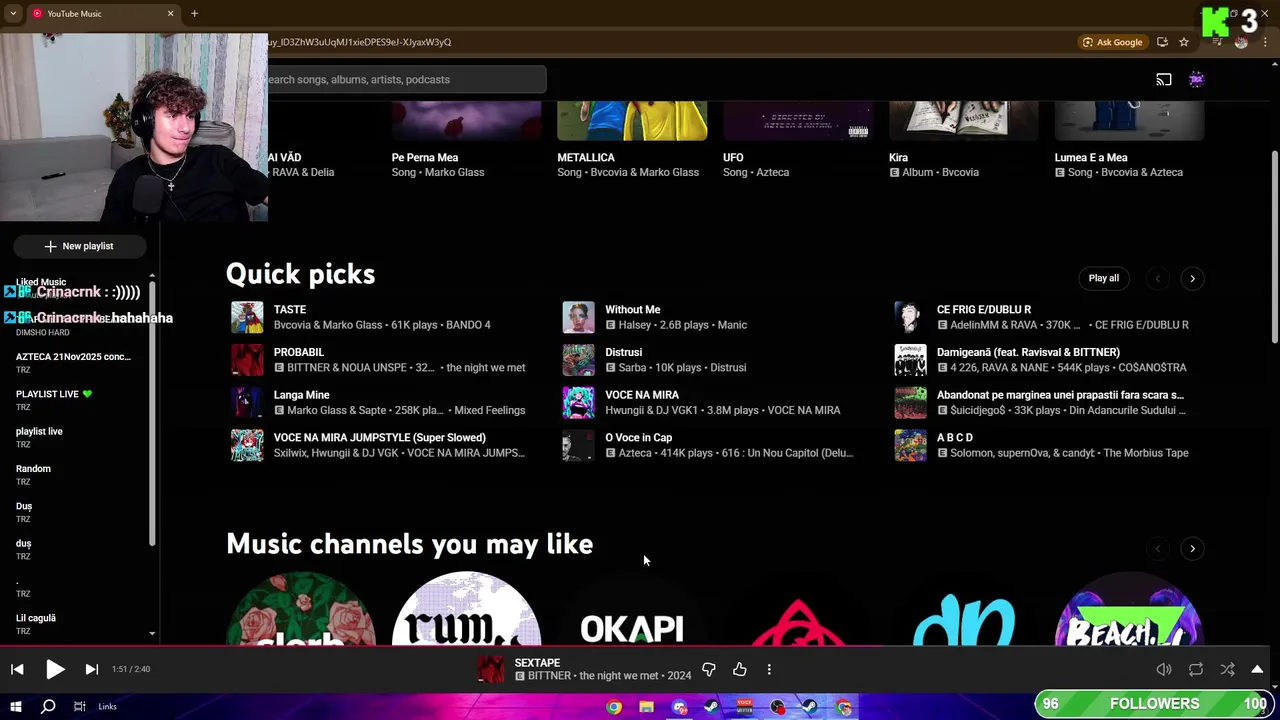Click Damigeană song thumbnail
Image resolution: width=1280 pixels, height=720 pixels.
coord(910,360)
